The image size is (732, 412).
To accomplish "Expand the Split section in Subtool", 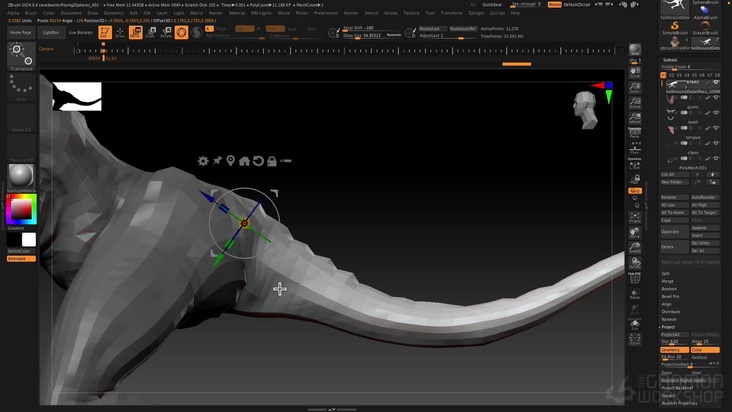I will click(666, 273).
